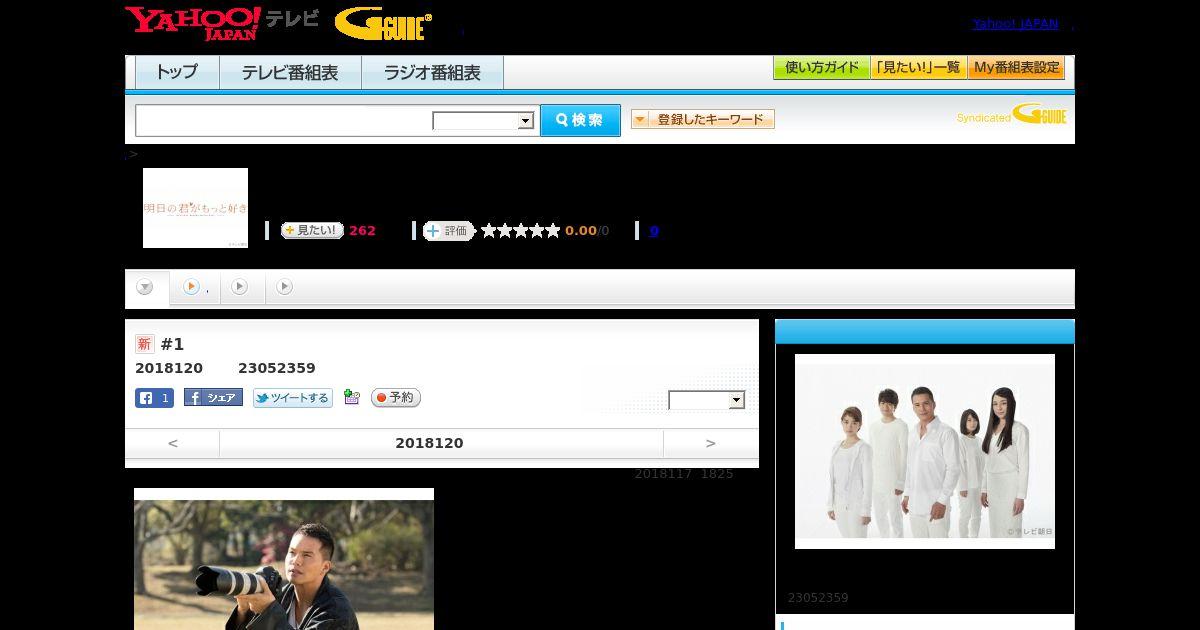Screen dimensions: 1200x630
Task: Rate using the five-star rating bar
Action: [x=520, y=230]
